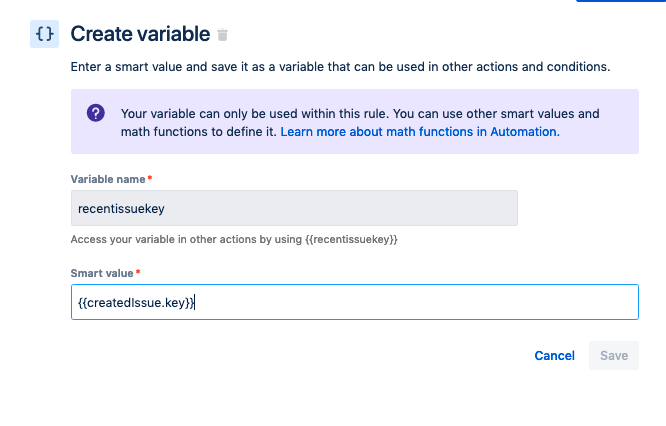Click the red asterisk beside Smart value
Image resolution: width=666 pixels, height=426 pixels.
click(x=138, y=272)
